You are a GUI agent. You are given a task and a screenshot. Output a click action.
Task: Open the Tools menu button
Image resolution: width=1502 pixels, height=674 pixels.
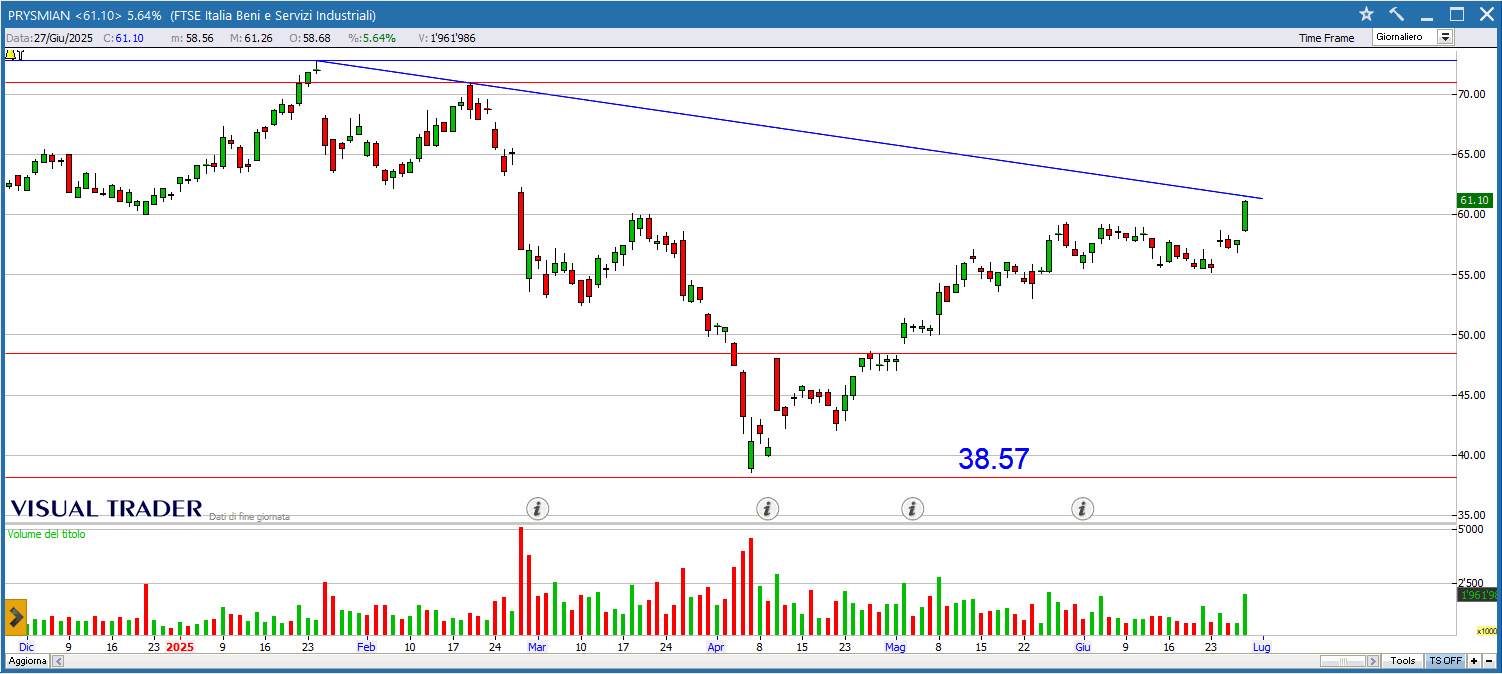(x=1403, y=661)
